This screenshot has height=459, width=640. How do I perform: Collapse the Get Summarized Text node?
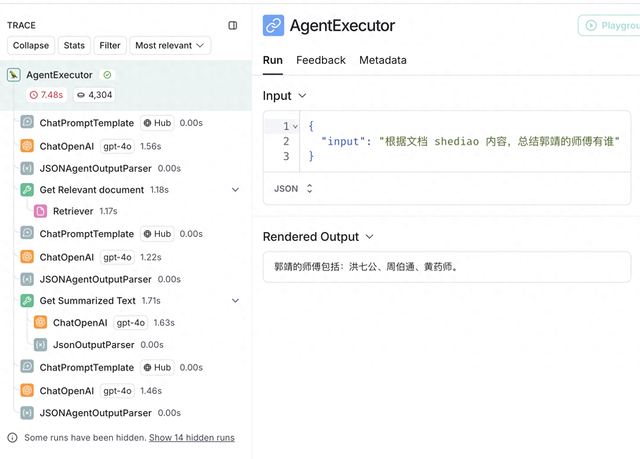[236, 301]
